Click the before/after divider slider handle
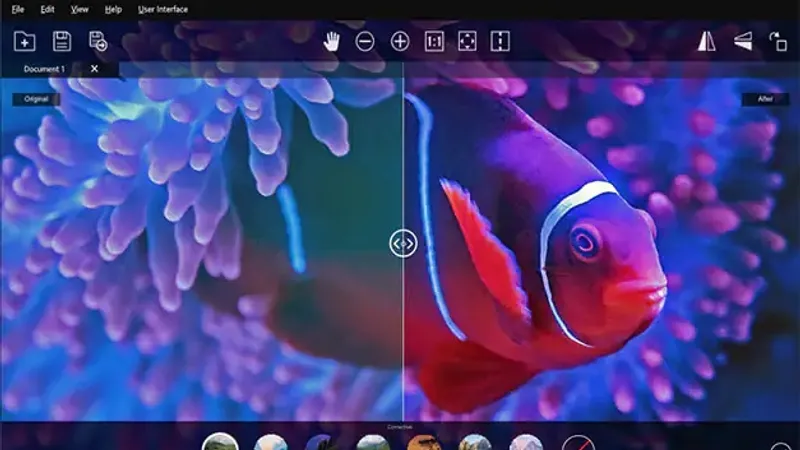The width and height of the screenshot is (800, 450). (x=403, y=242)
